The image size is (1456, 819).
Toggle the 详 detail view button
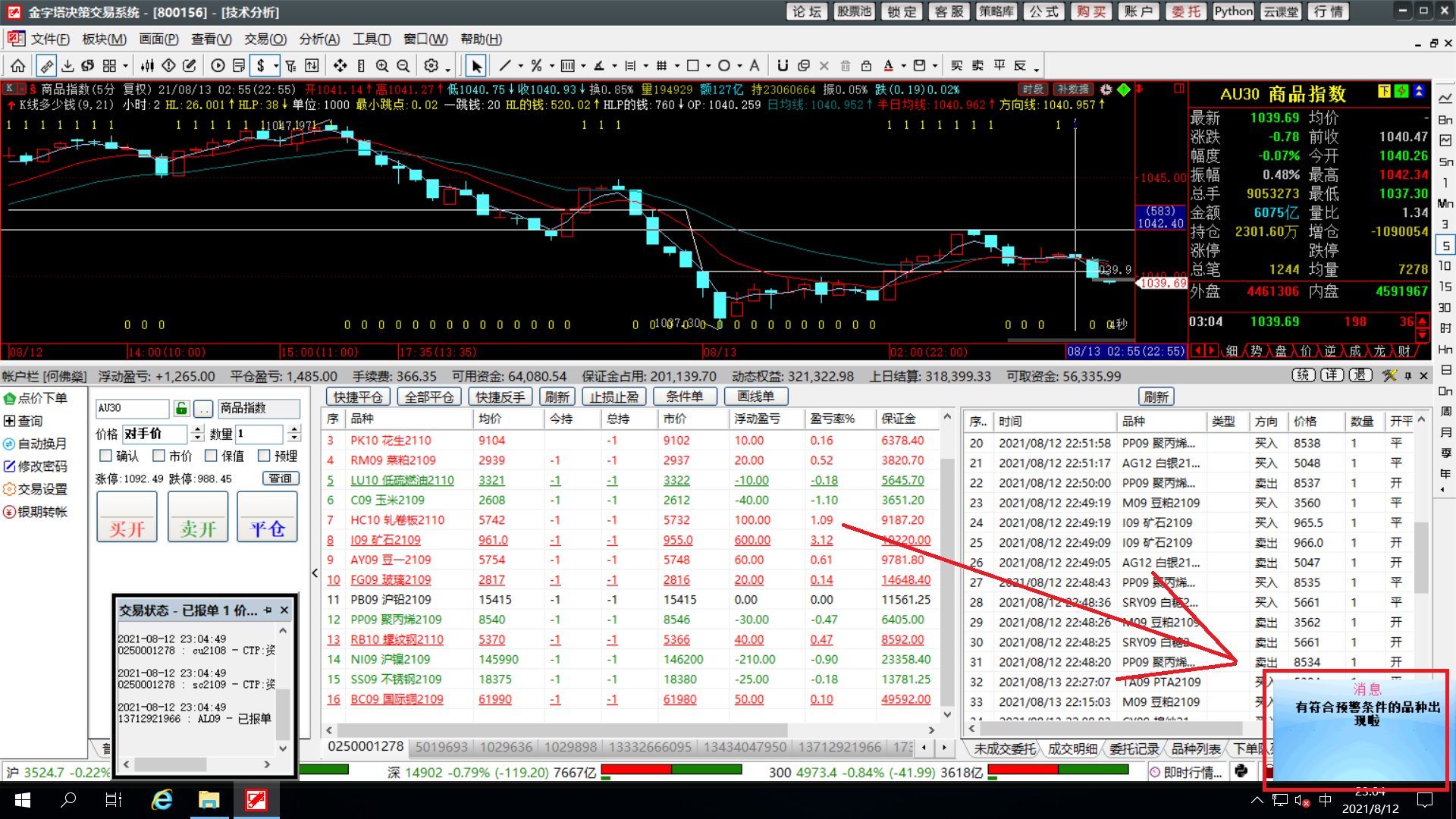coord(1332,375)
